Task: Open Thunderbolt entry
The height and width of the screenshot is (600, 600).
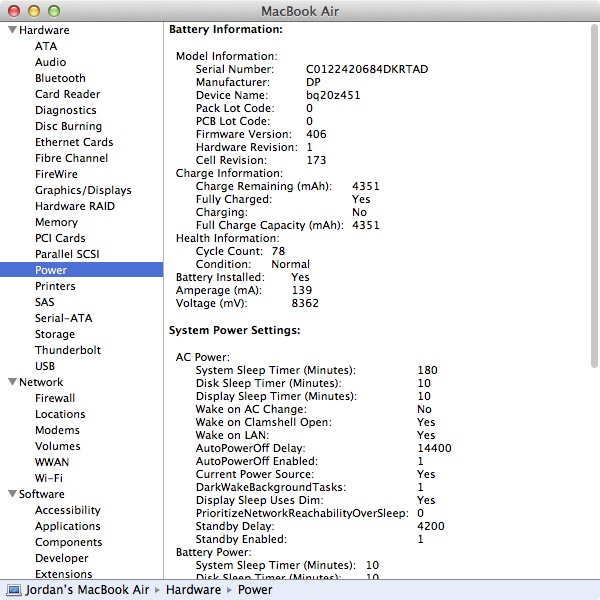Action: pos(68,350)
